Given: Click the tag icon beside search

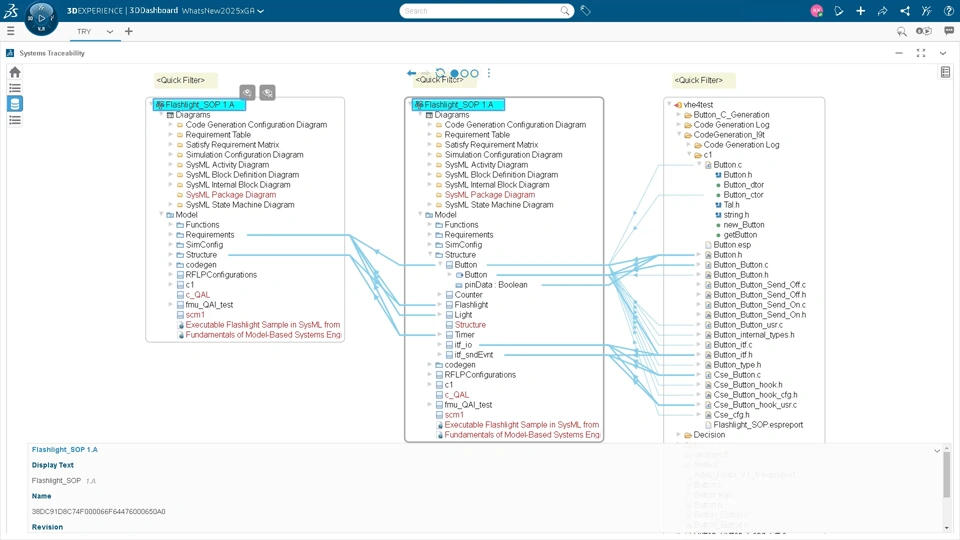Looking at the screenshot, I should 586,10.
